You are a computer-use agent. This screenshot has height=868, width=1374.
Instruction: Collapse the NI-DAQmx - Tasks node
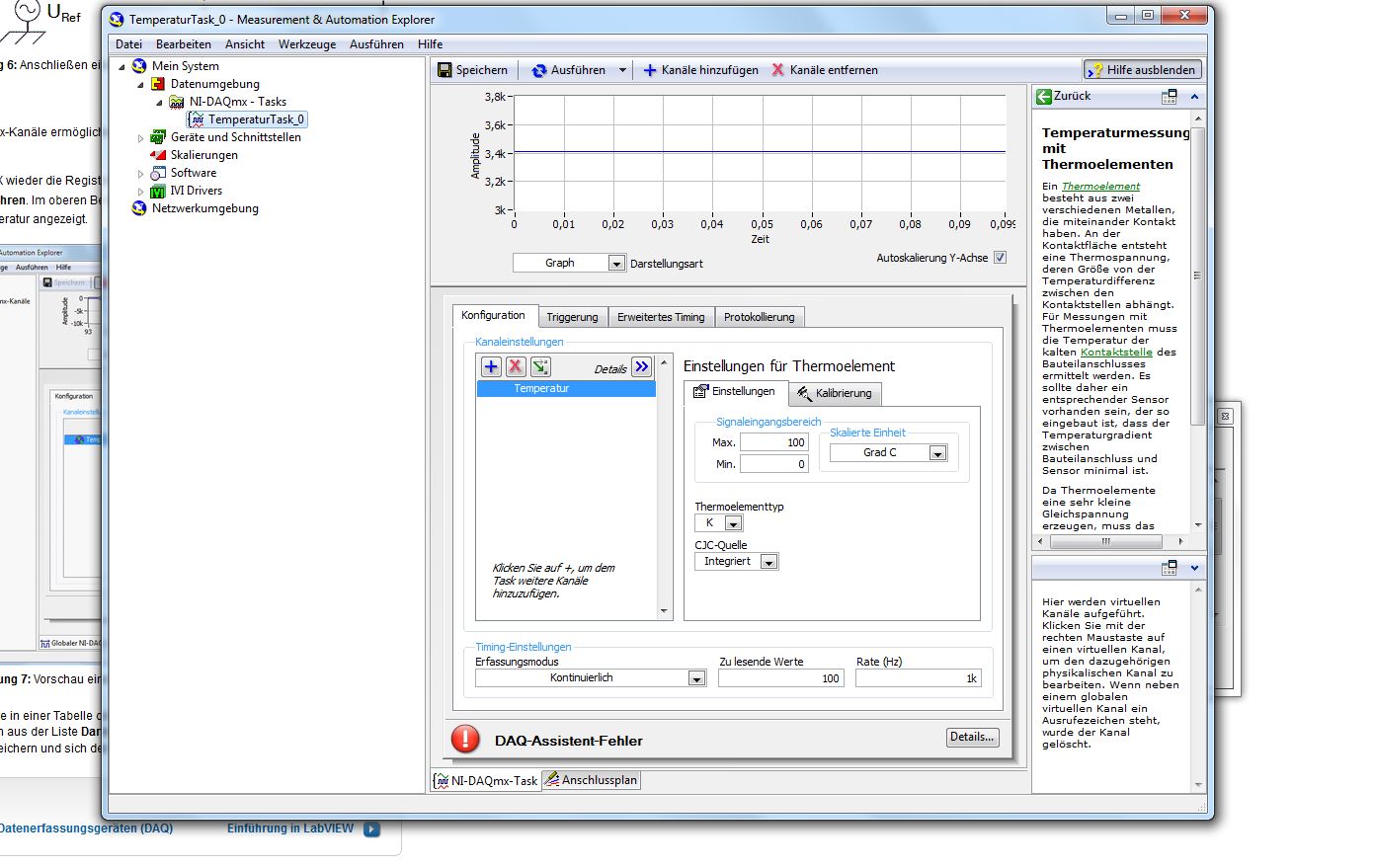(160, 102)
